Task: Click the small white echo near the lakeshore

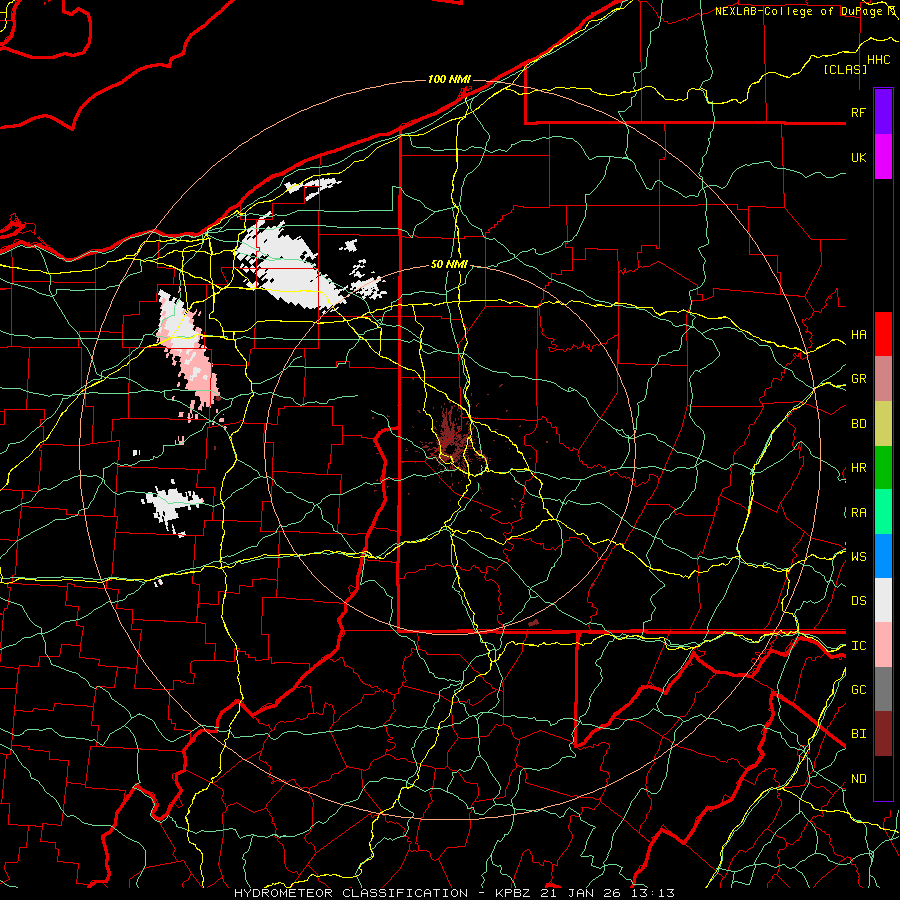Action: (x=313, y=187)
